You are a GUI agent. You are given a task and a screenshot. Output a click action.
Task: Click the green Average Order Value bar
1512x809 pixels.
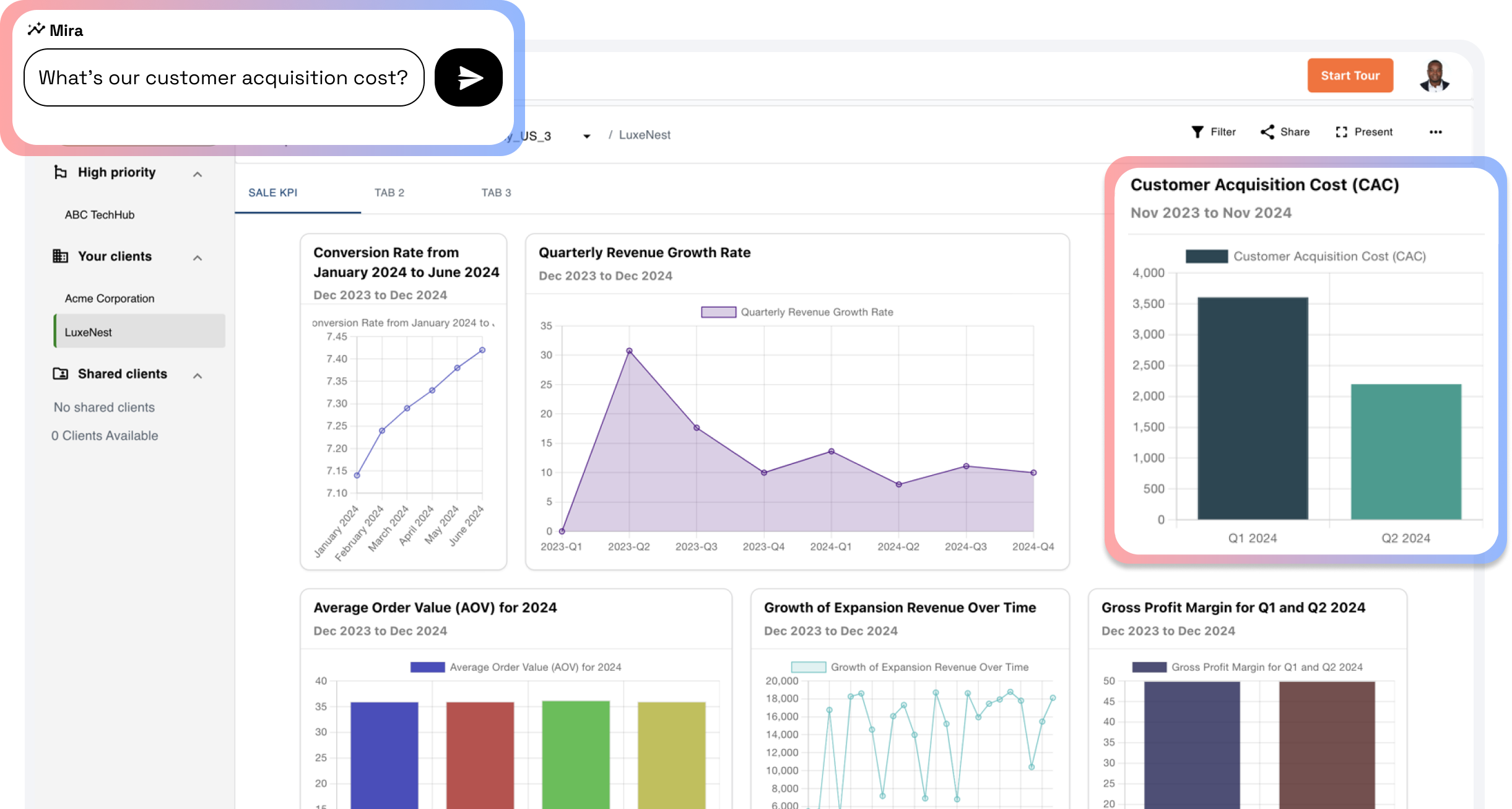576,754
